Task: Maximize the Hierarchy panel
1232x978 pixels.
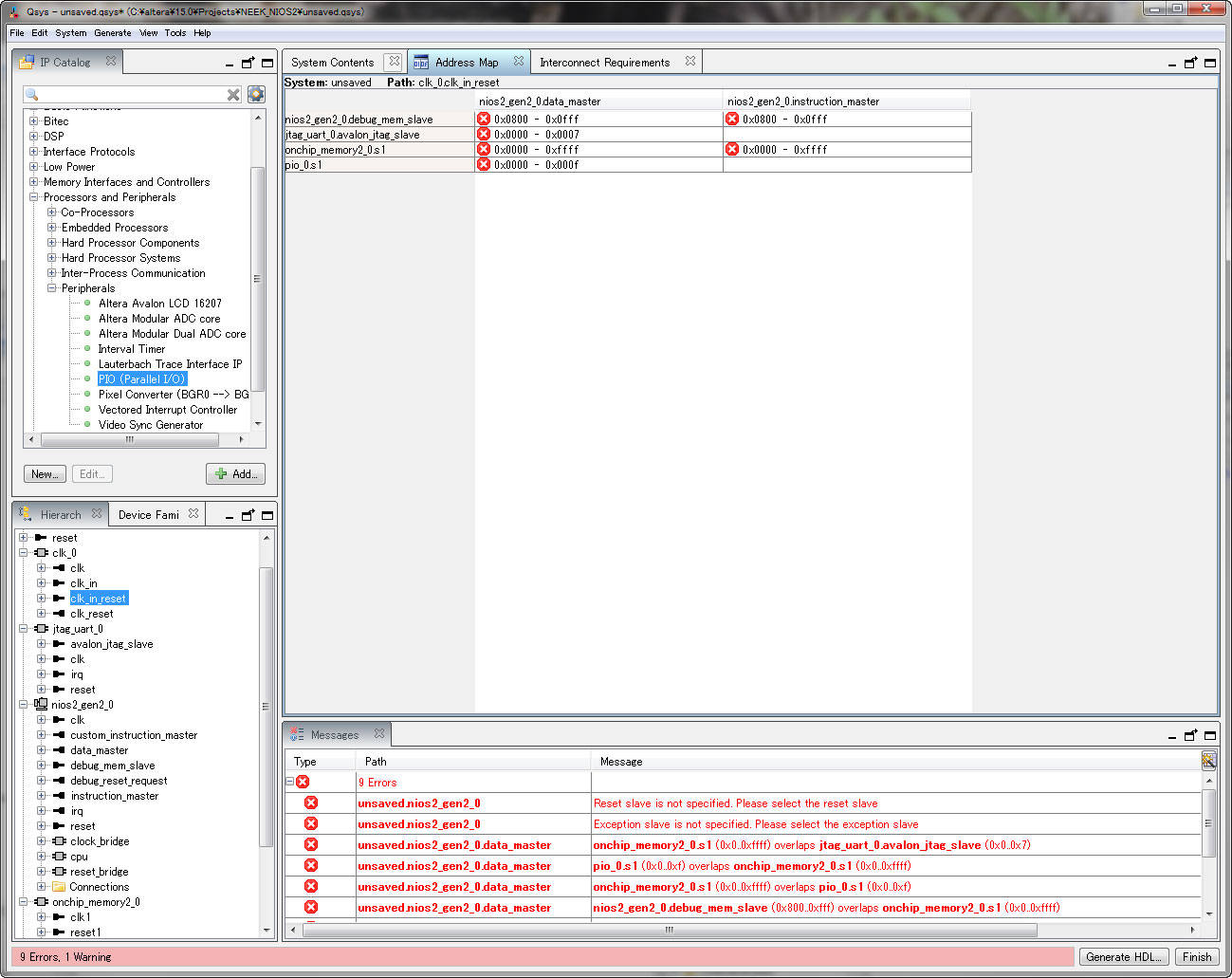Action: pyautogui.click(x=267, y=515)
